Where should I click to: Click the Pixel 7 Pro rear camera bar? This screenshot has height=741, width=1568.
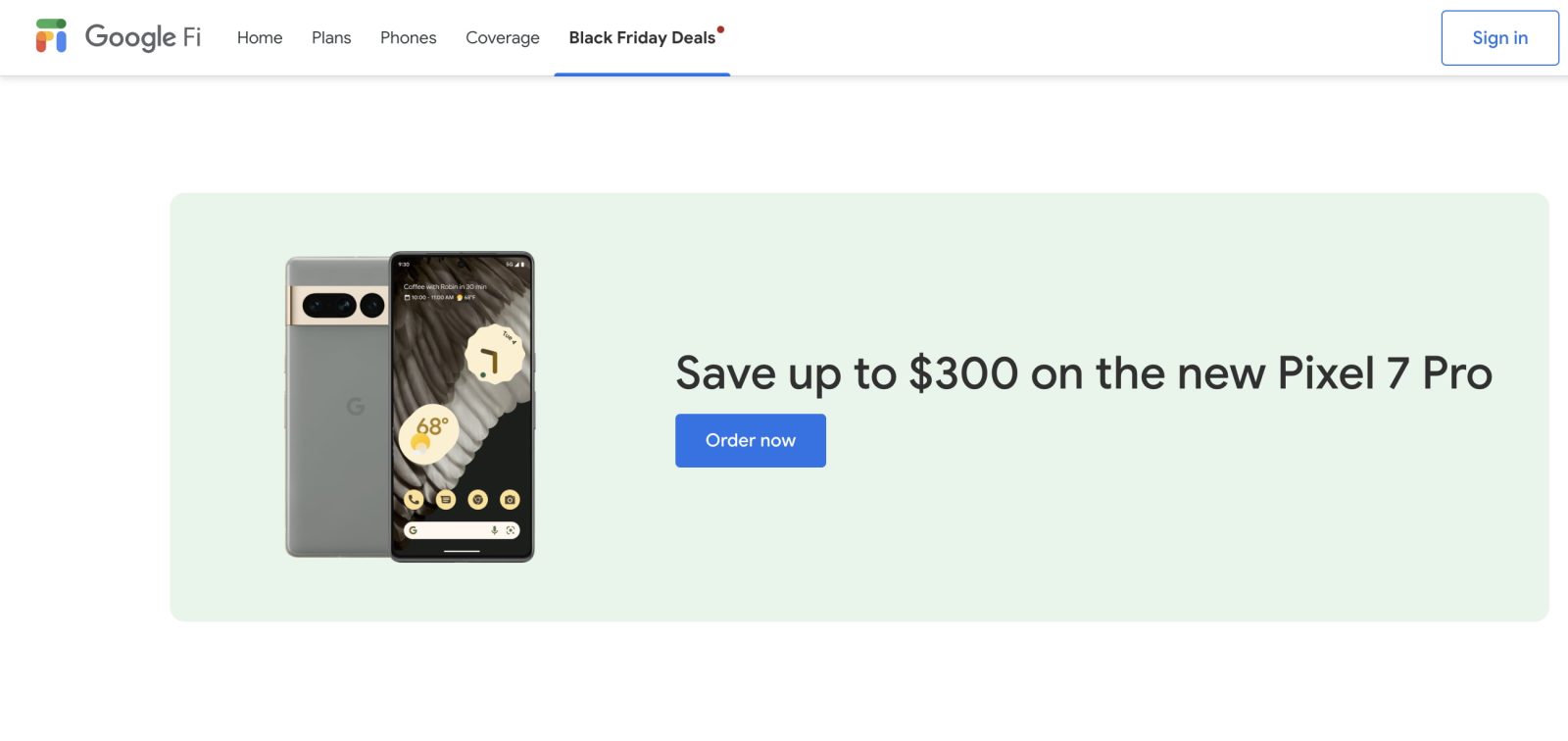339,306
